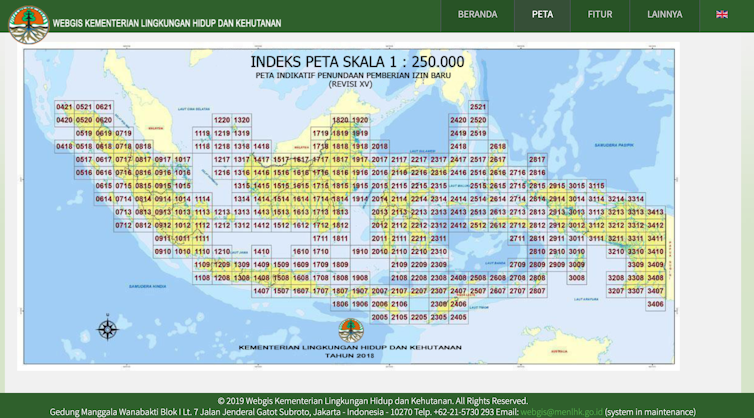Select map sheet 1210
The height and width of the screenshot is (418, 754).
(222, 252)
